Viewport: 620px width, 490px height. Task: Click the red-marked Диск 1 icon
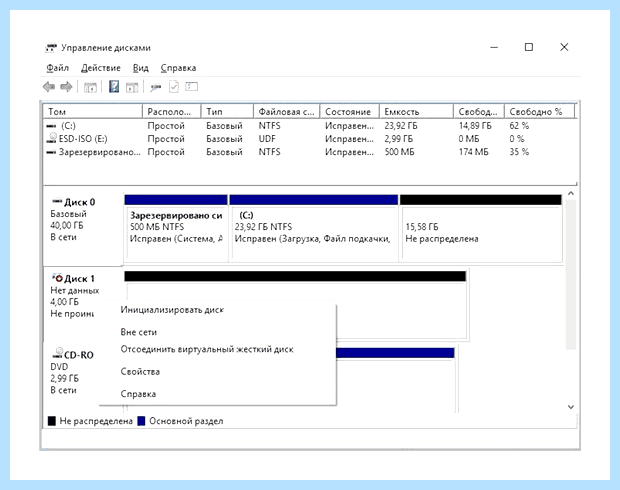(57, 278)
